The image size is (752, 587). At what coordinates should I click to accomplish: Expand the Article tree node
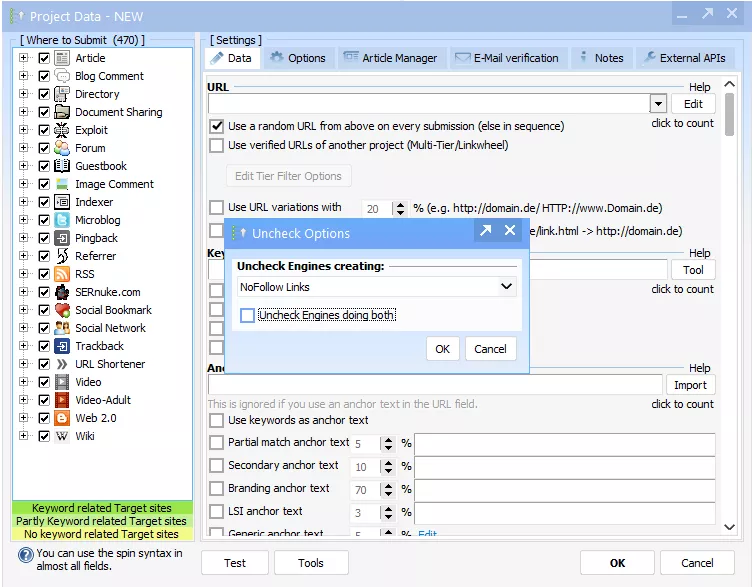pyautogui.click(x=23, y=58)
